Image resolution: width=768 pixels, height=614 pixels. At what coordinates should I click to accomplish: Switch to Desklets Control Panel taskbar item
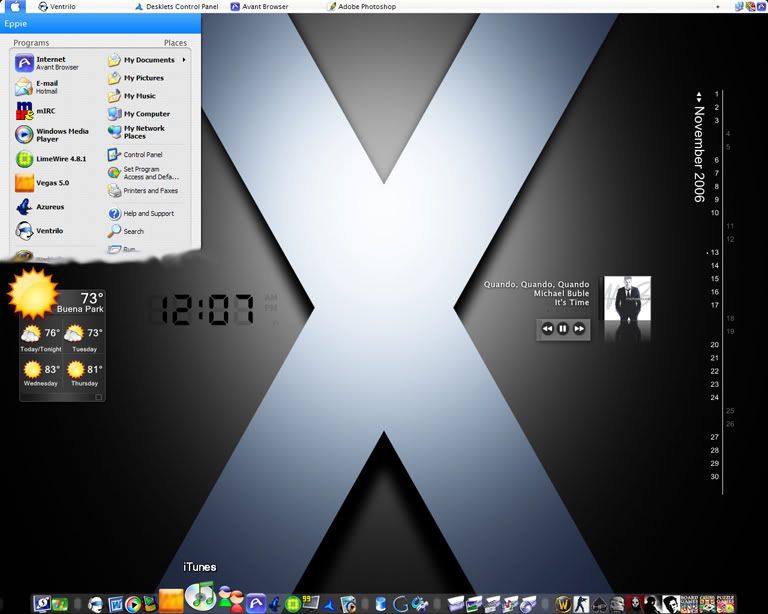coord(176,6)
